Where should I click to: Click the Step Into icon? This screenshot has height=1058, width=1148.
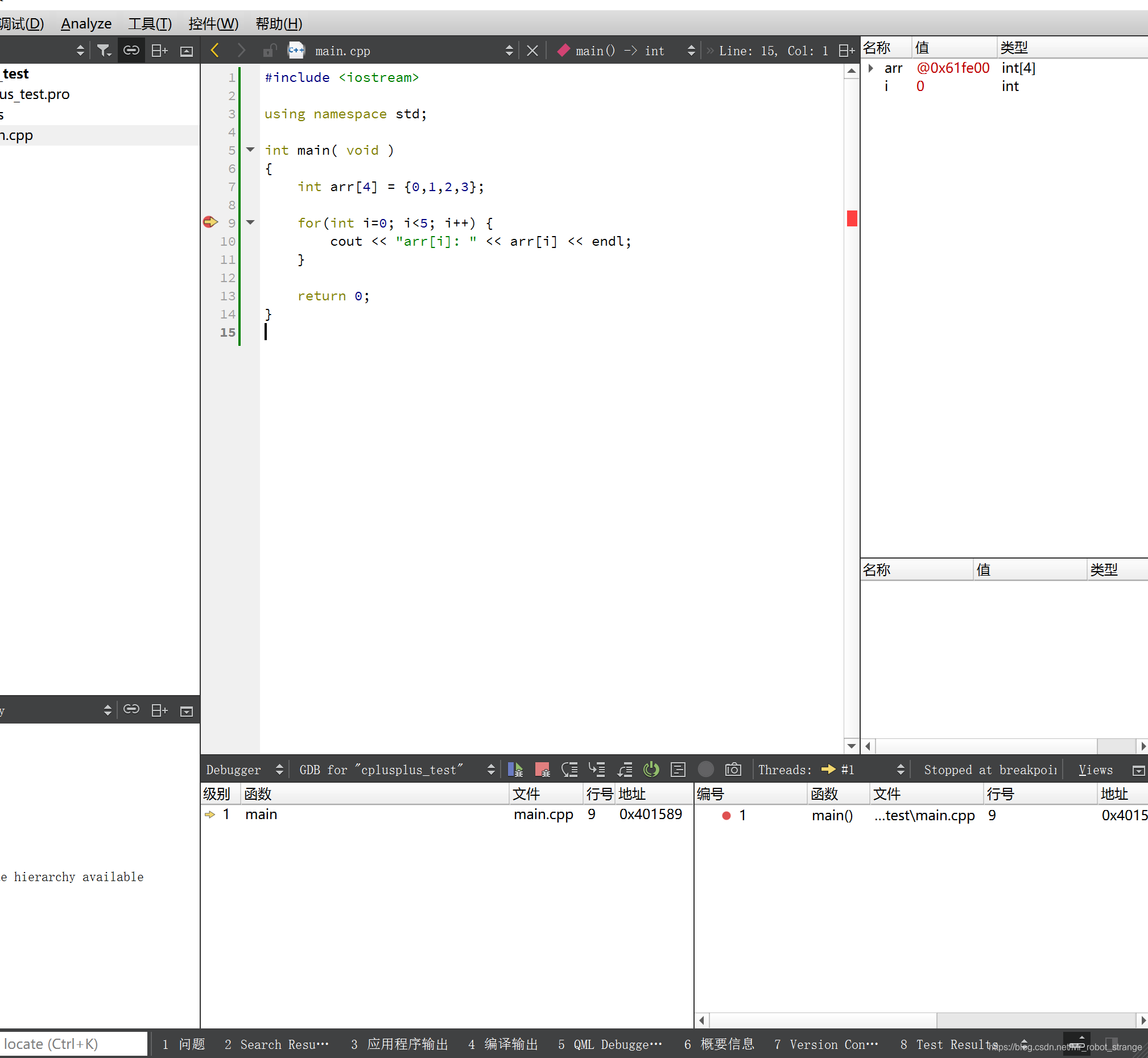pyautogui.click(x=597, y=770)
